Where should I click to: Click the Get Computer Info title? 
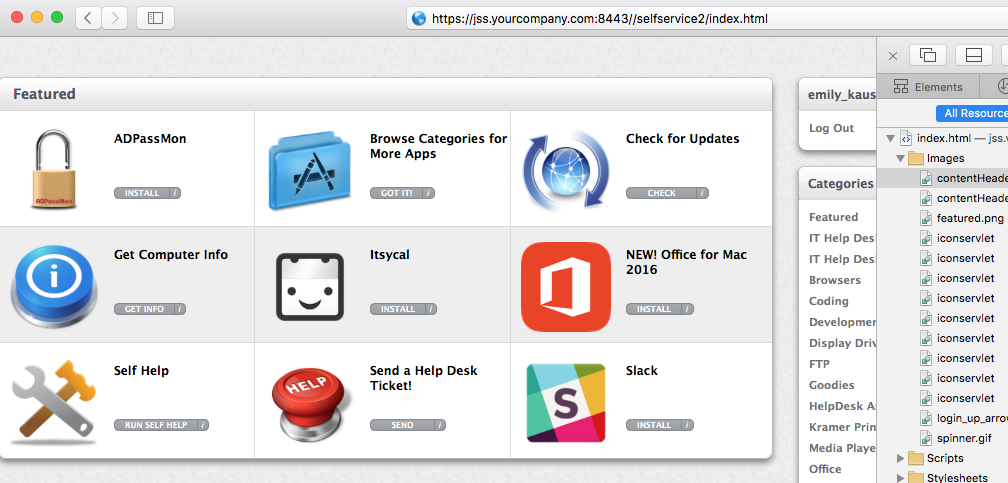[x=171, y=255]
